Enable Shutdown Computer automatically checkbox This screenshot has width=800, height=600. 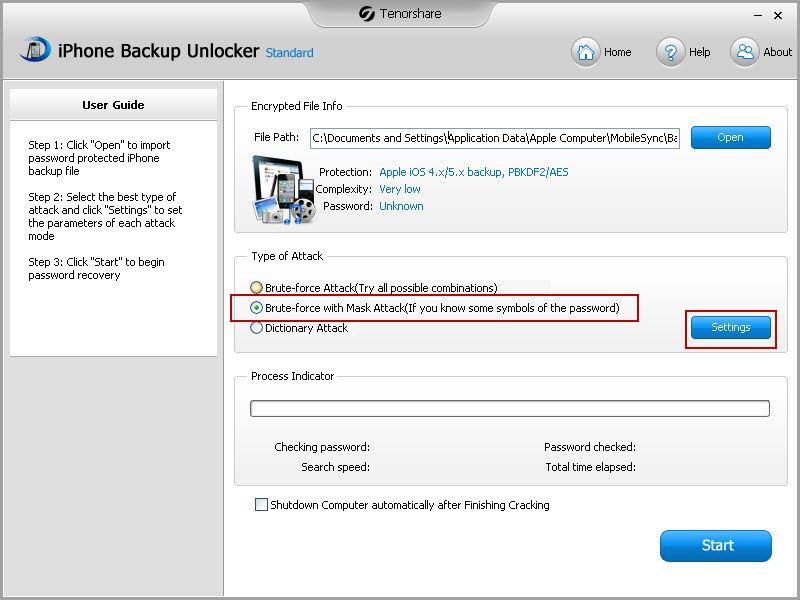point(261,505)
